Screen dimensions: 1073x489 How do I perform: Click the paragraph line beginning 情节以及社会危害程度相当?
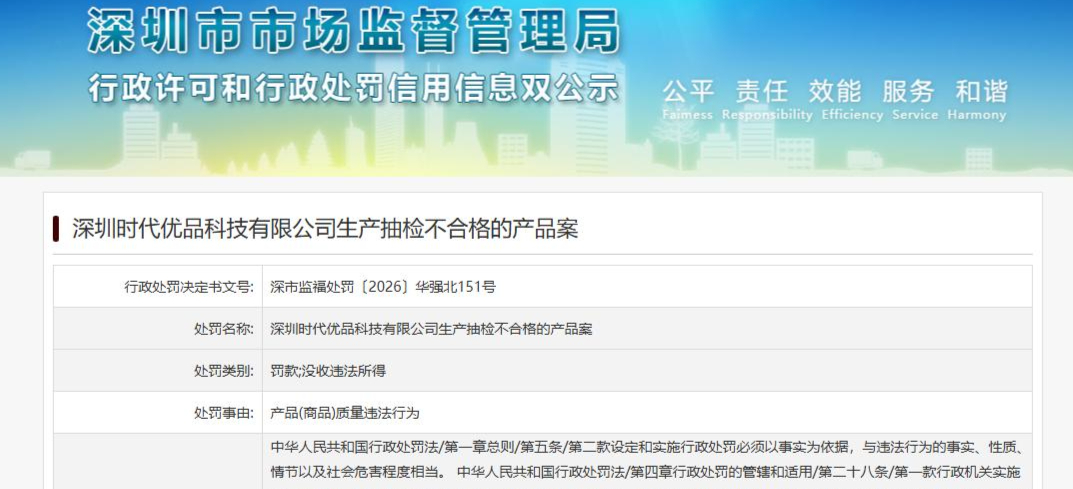[x=645, y=473]
